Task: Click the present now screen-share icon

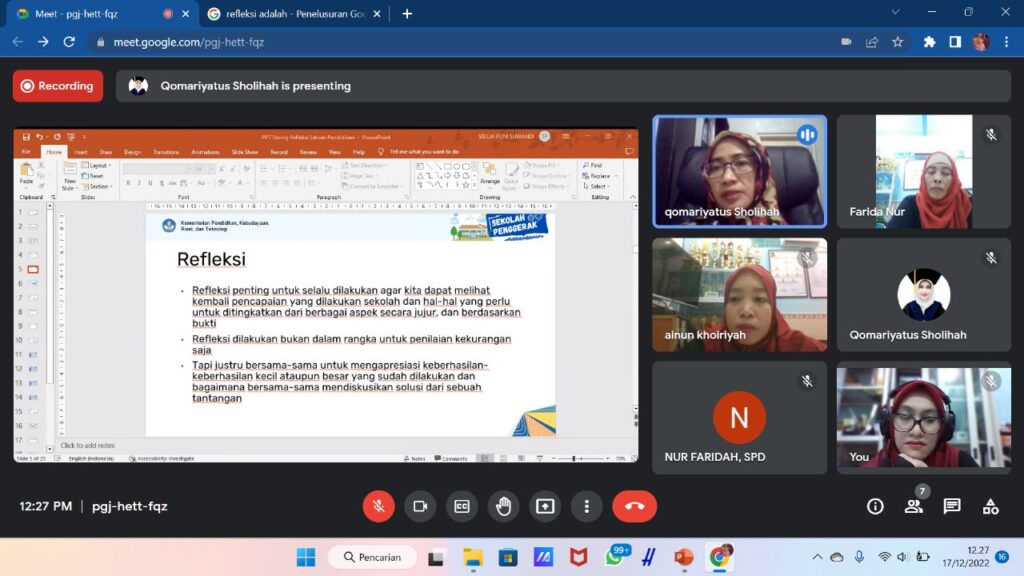Action: (x=545, y=506)
